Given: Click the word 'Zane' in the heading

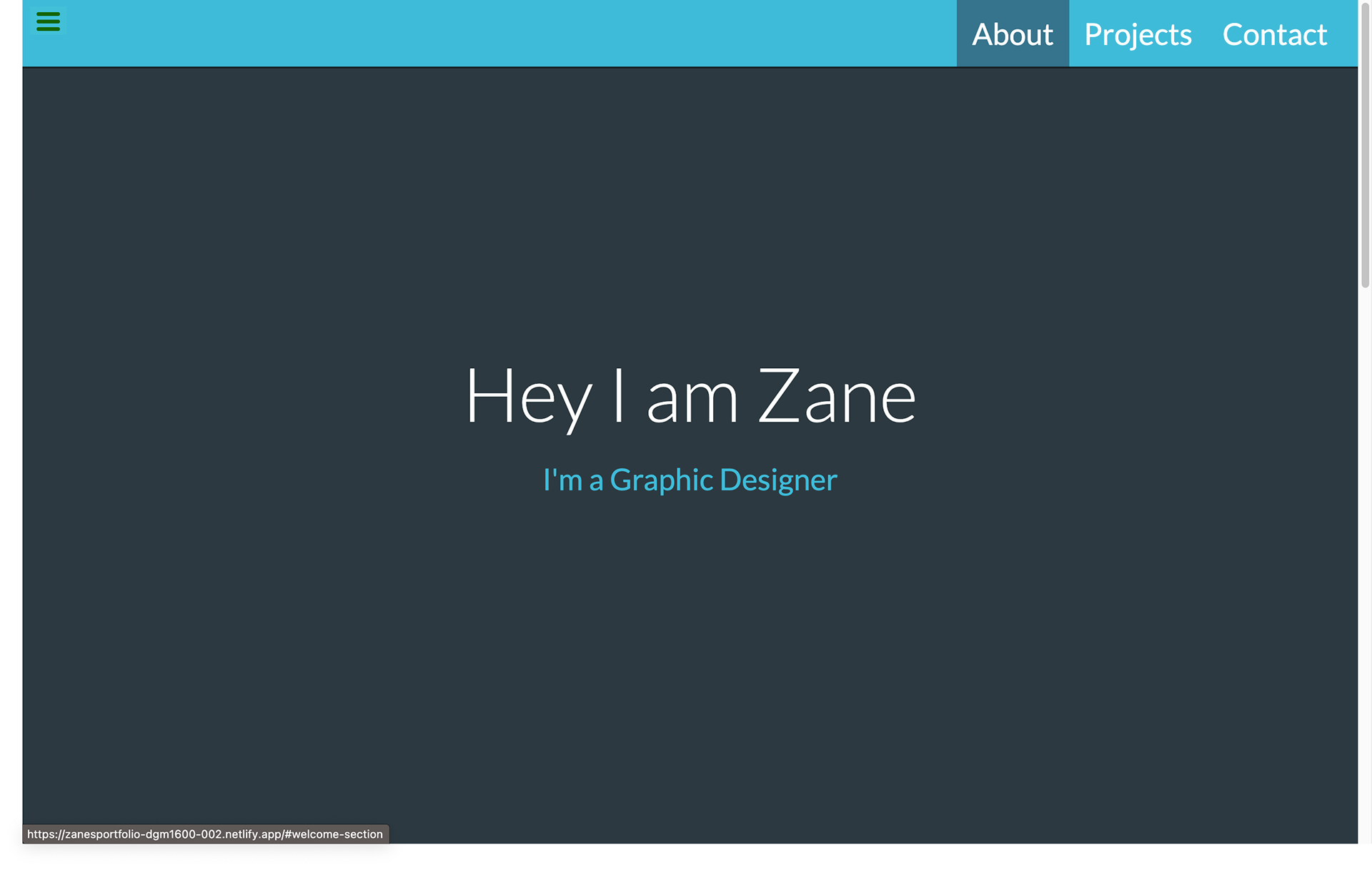Looking at the screenshot, I should 836,397.
